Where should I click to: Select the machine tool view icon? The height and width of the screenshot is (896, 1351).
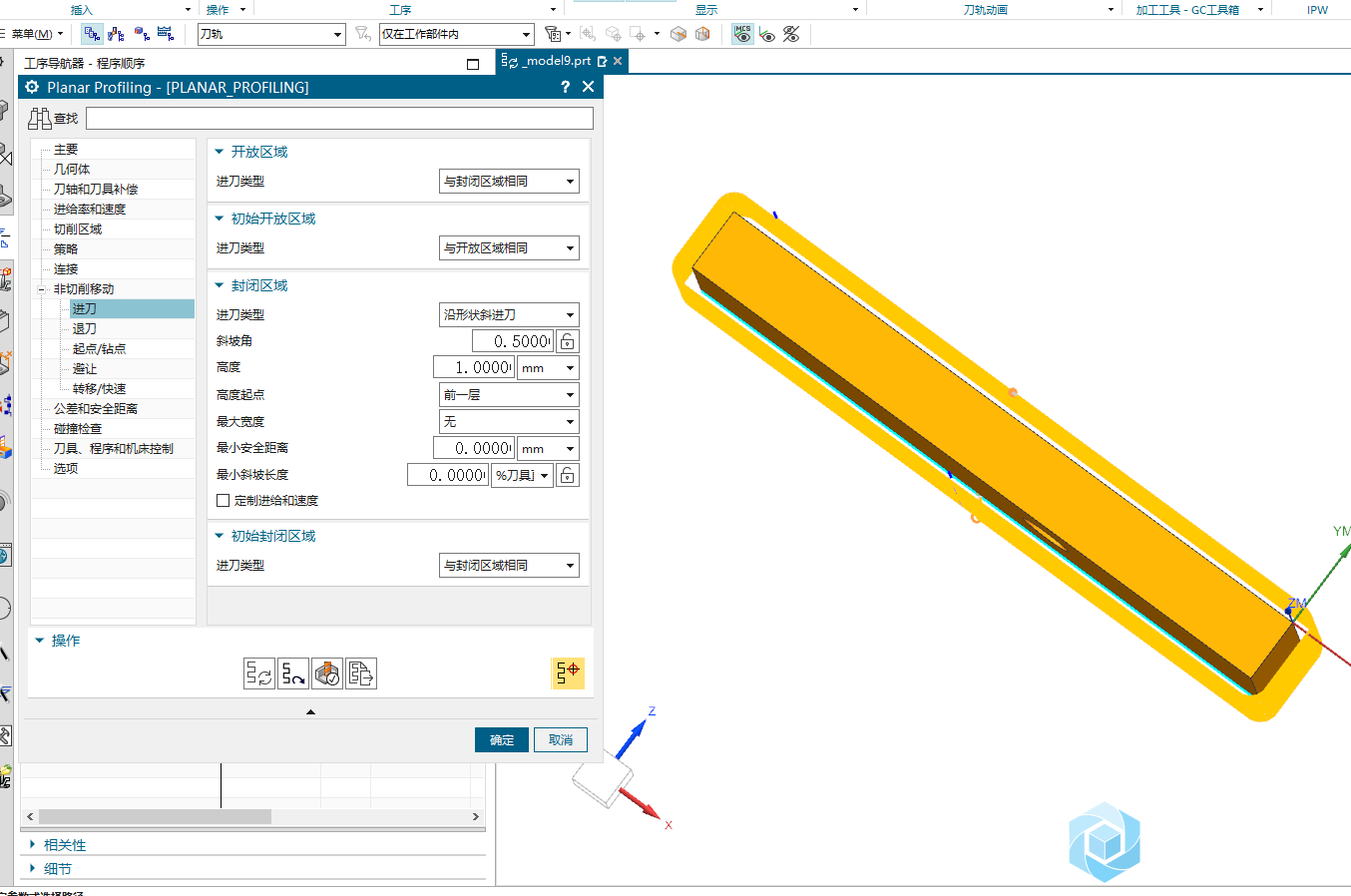pyautogui.click(x=116, y=34)
